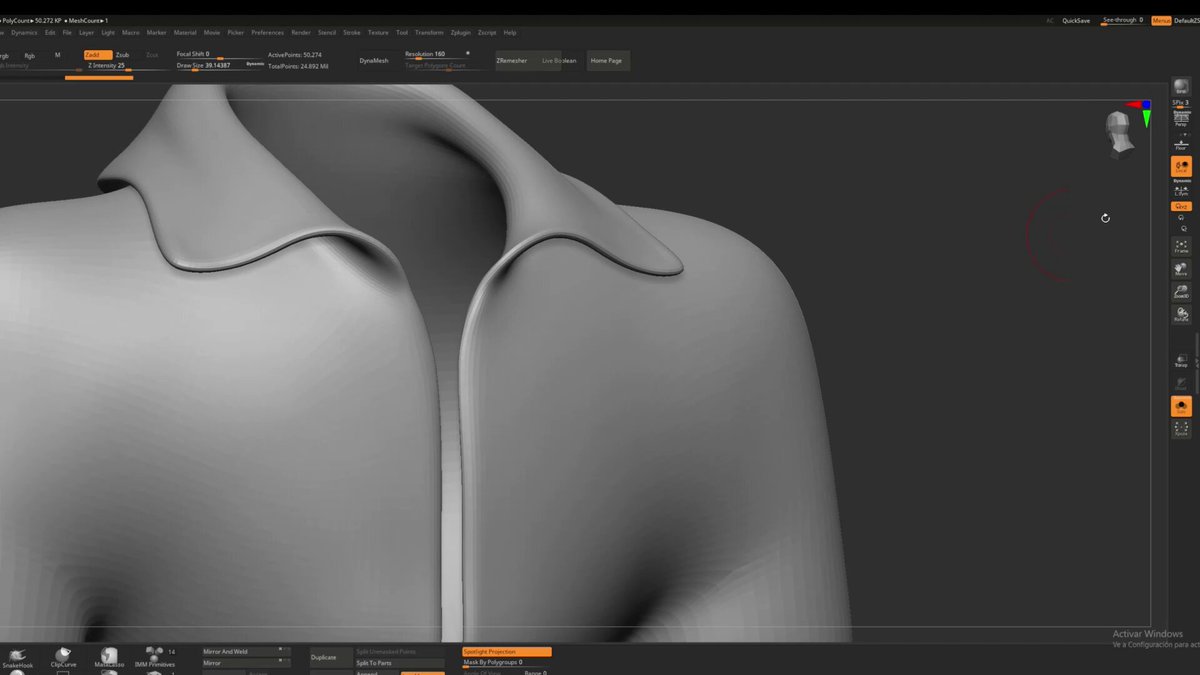Select the M material channel
This screenshot has height=675, width=1200.
(57, 55)
